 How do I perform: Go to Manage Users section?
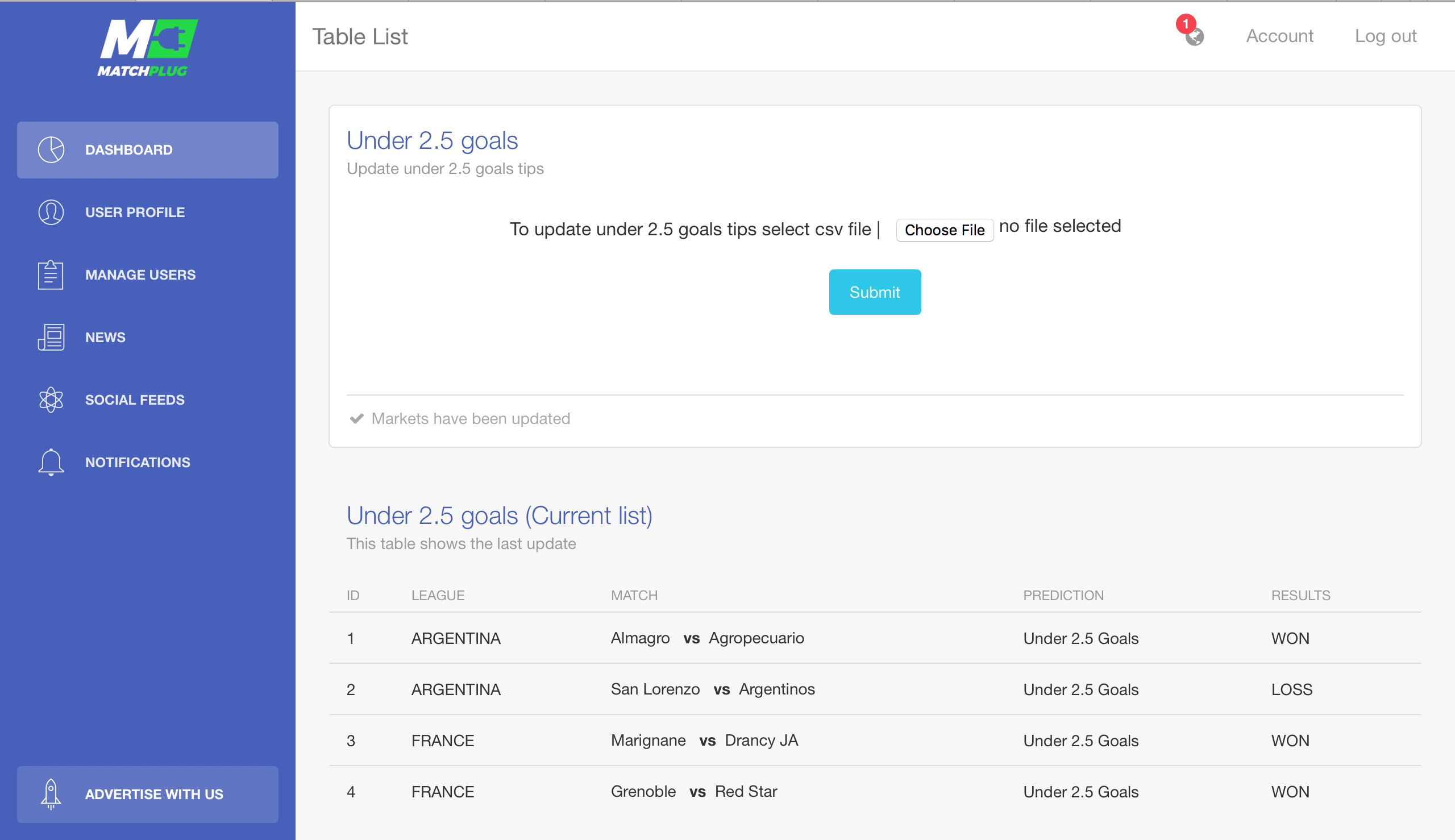(148, 275)
